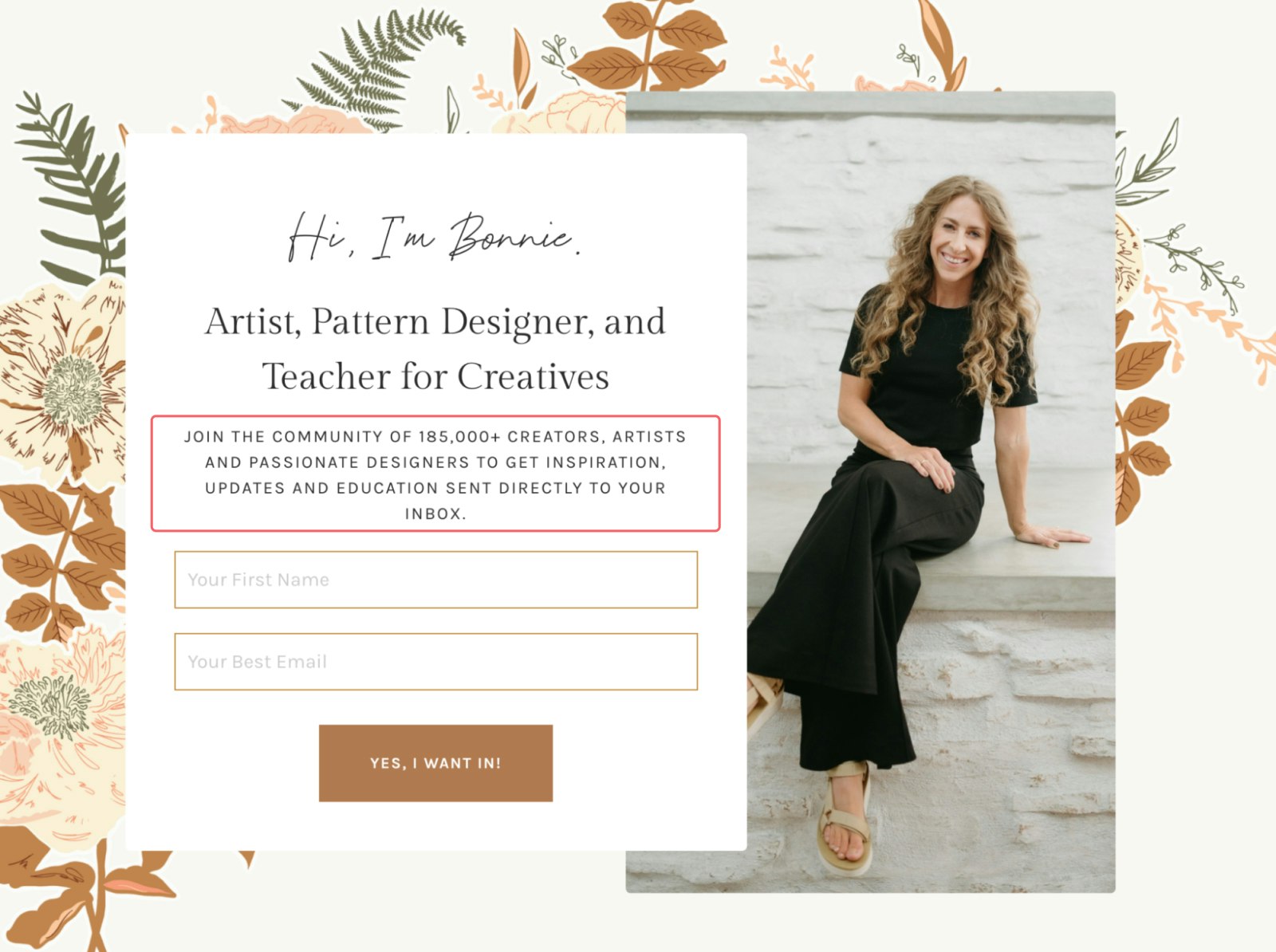Click the Teacher for Creatives line

click(435, 376)
